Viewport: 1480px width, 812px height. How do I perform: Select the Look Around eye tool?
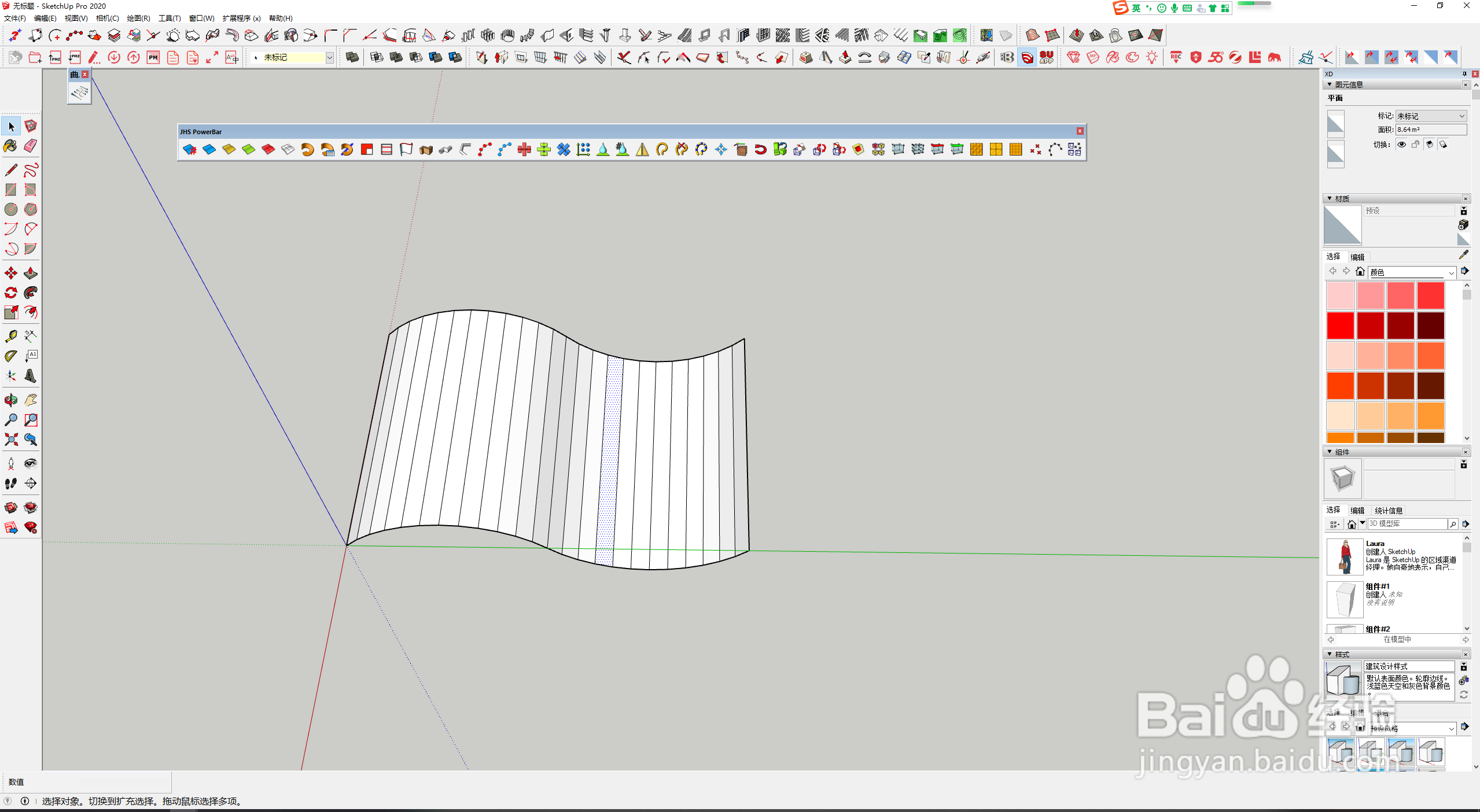(x=31, y=463)
